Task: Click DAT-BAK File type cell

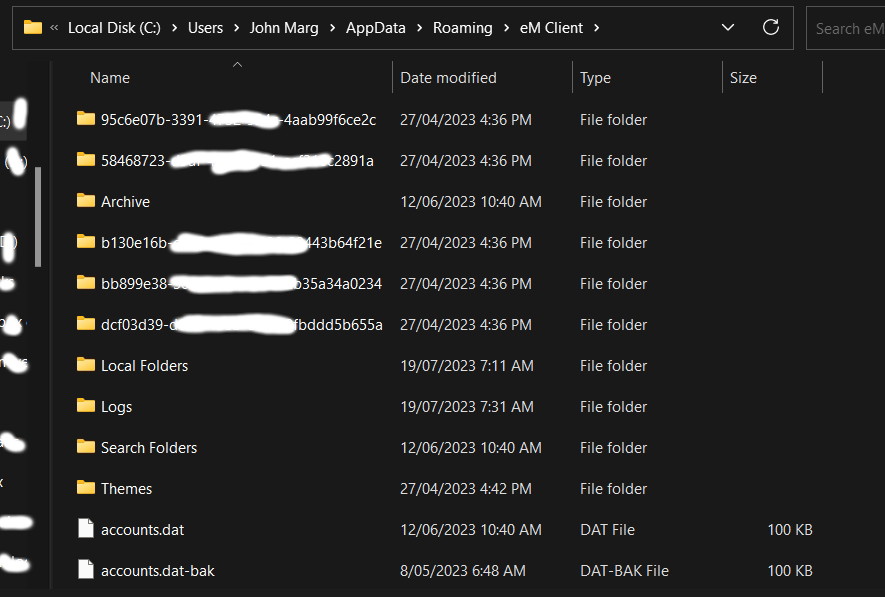Action: click(624, 571)
